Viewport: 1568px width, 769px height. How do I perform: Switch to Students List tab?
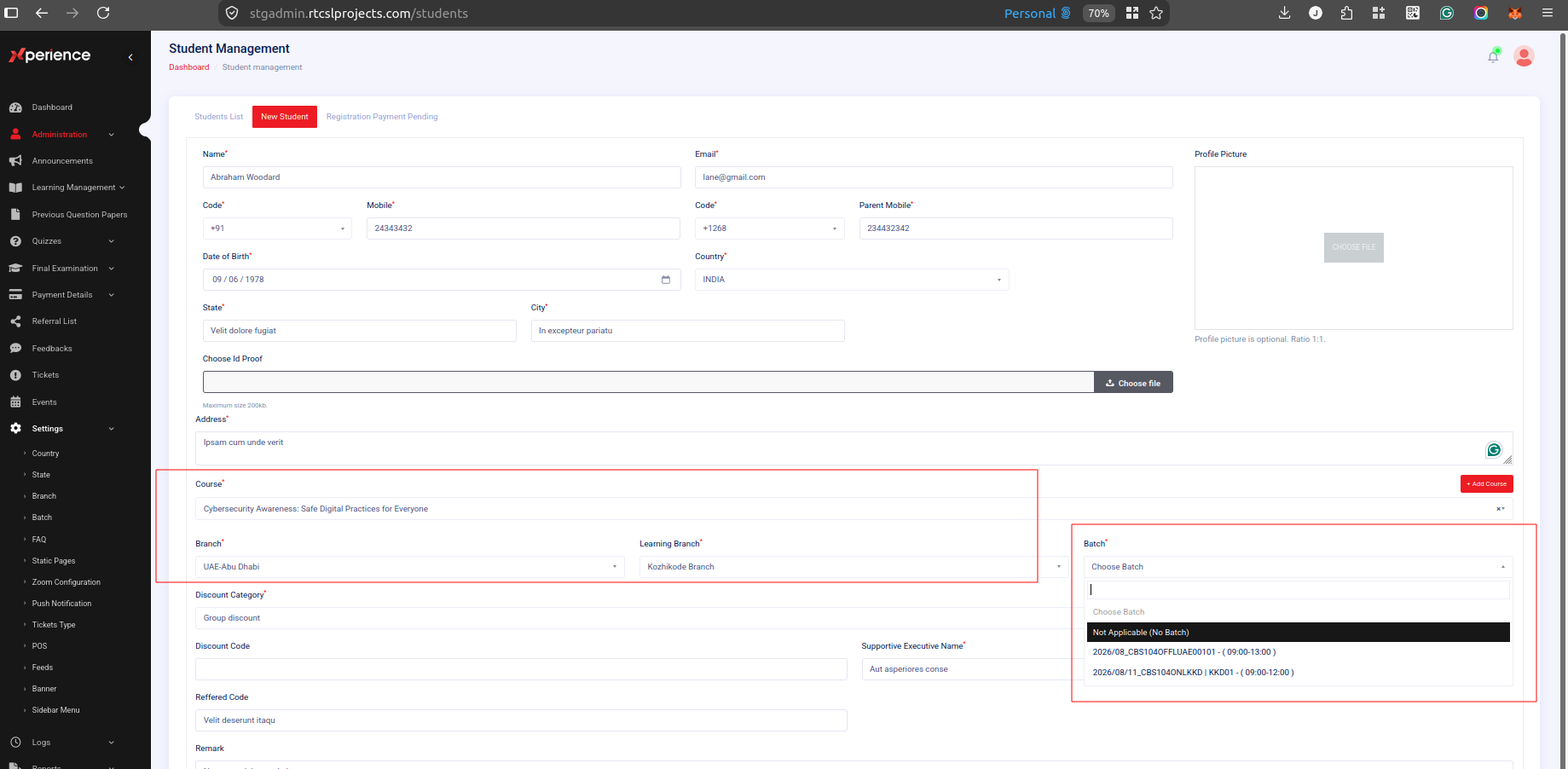pyautogui.click(x=219, y=117)
